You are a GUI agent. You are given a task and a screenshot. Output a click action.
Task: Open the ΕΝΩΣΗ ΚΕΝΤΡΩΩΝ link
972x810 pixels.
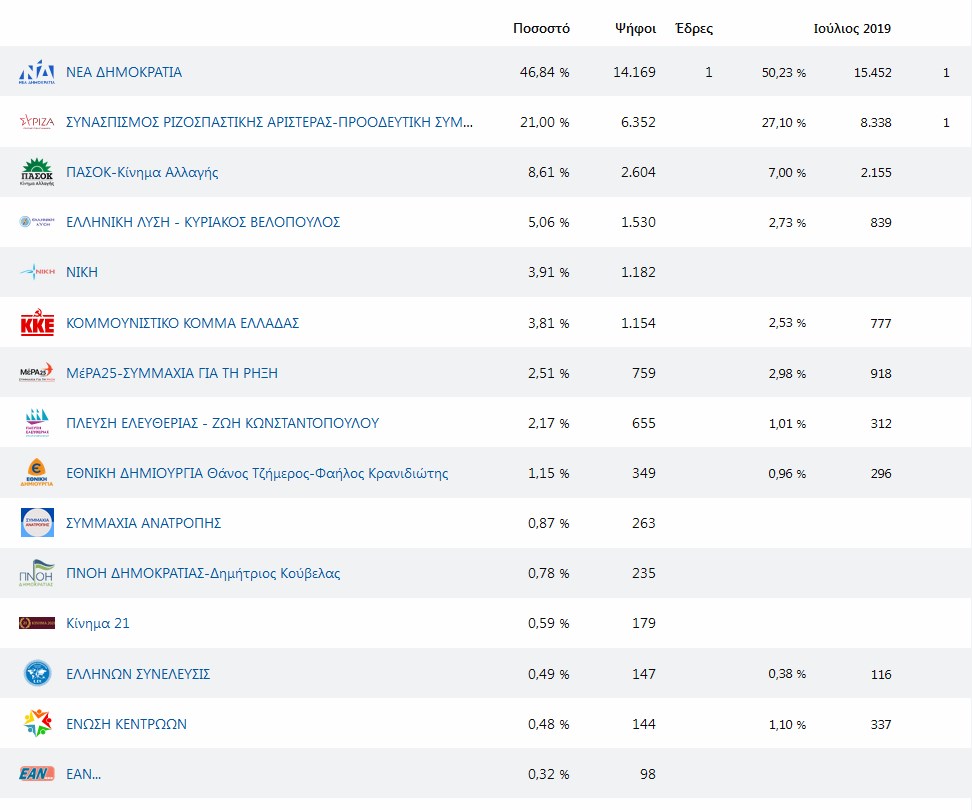[x=126, y=724]
